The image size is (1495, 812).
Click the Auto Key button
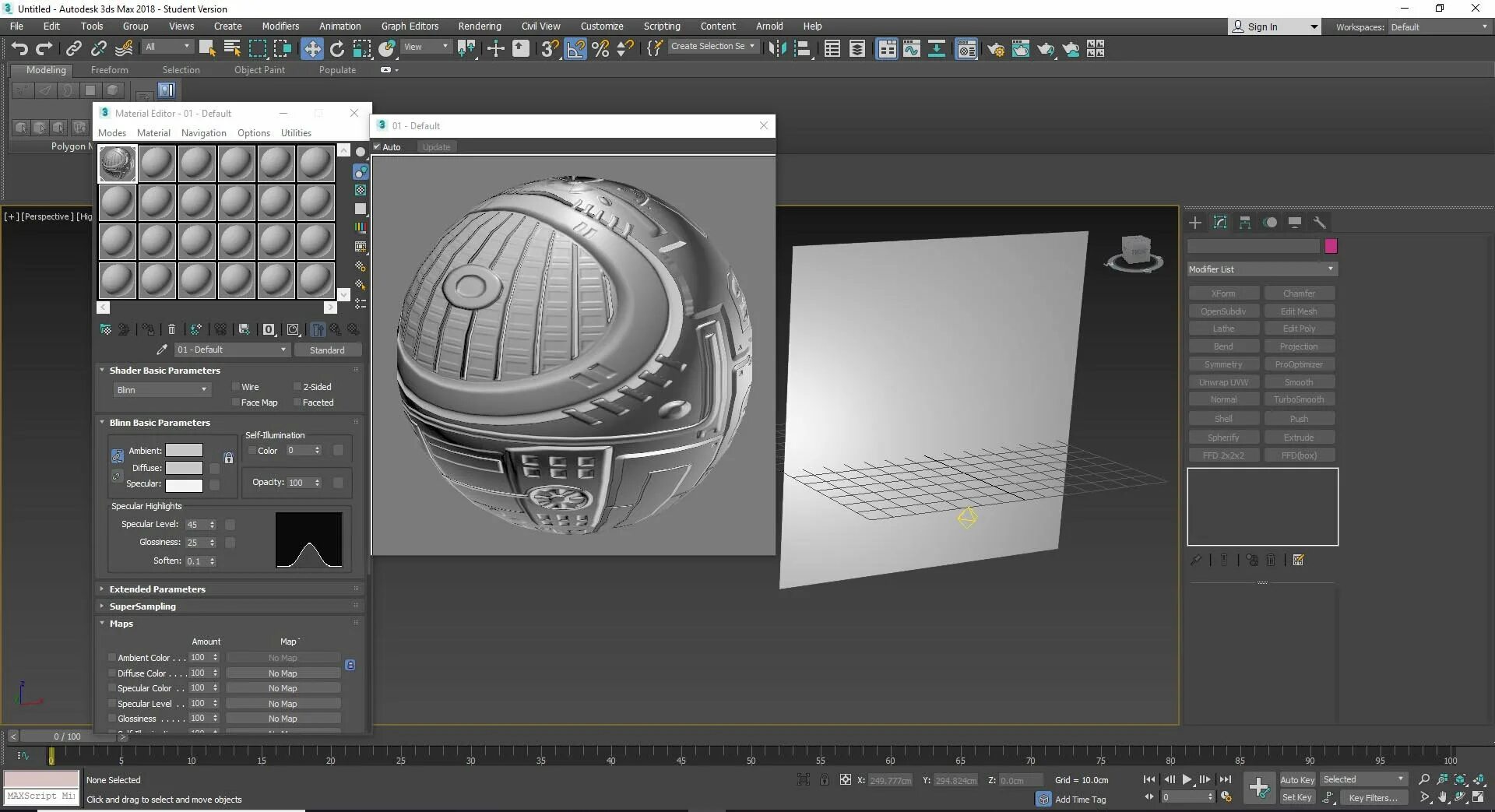click(x=1297, y=779)
